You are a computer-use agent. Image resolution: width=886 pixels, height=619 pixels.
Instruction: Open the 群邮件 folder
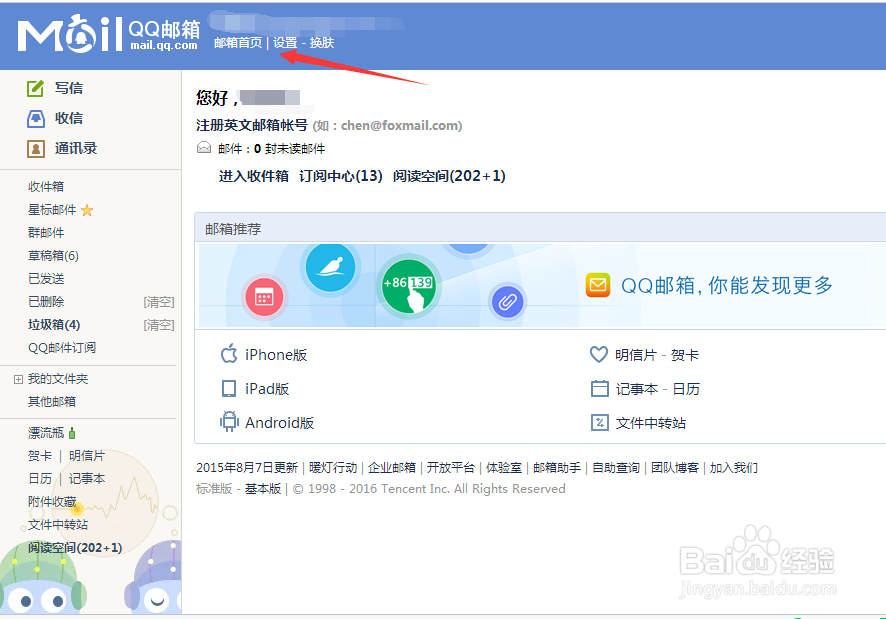click(x=46, y=232)
